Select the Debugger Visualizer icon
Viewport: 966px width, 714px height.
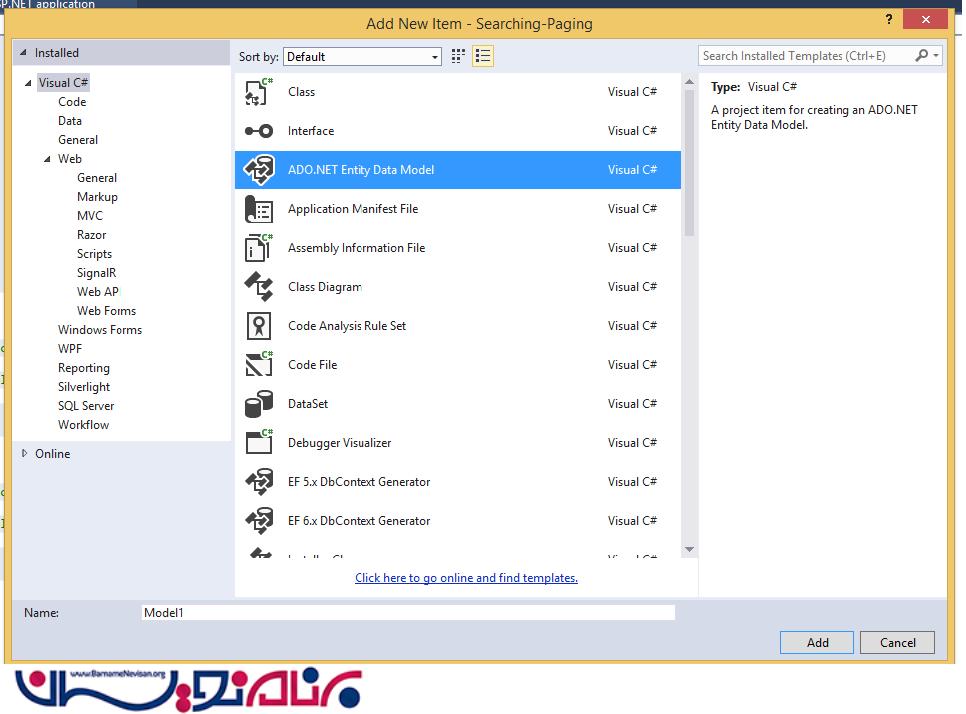coord(259,443)
